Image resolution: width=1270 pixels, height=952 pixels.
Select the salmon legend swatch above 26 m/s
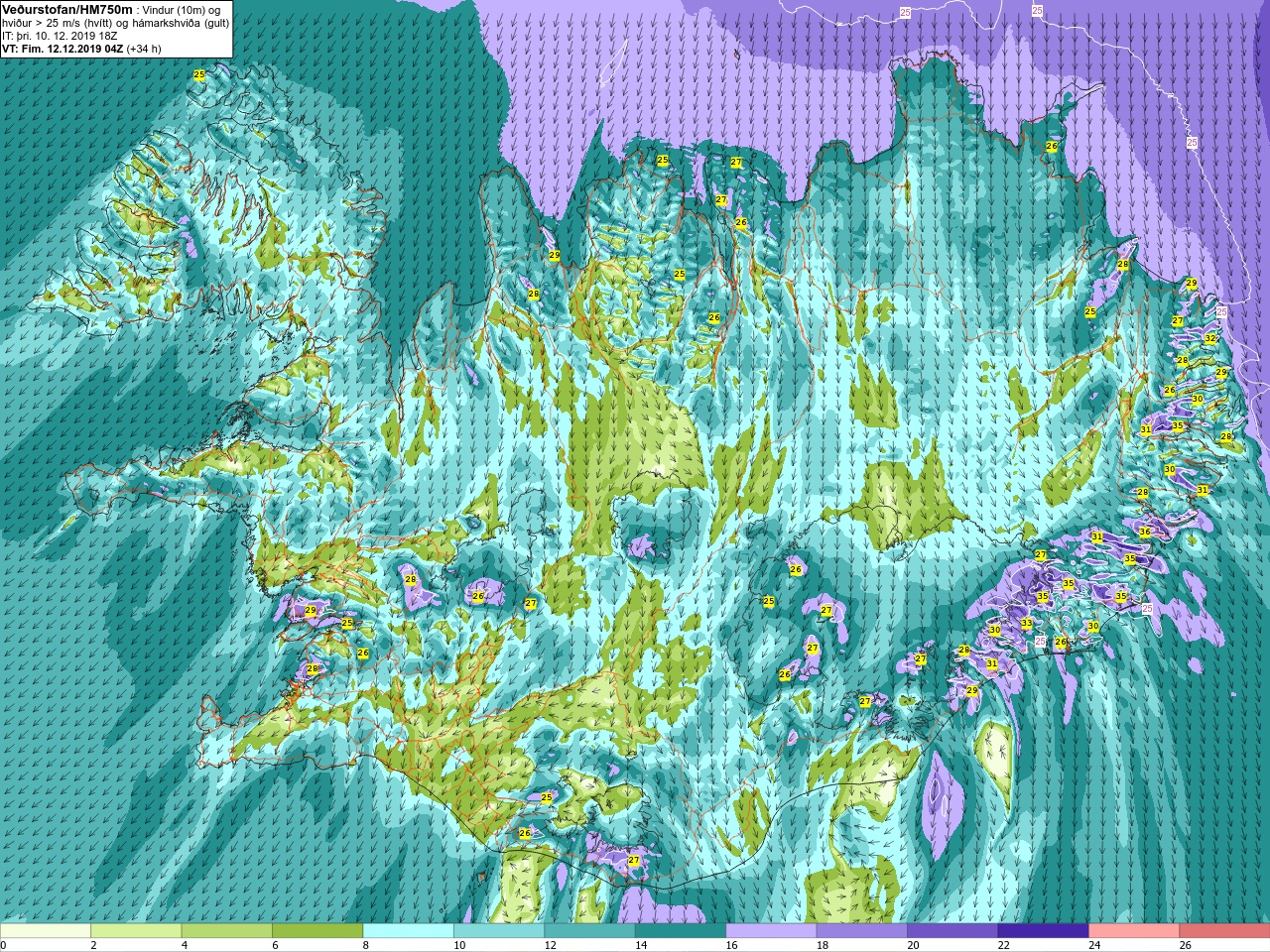[1224, 931]
